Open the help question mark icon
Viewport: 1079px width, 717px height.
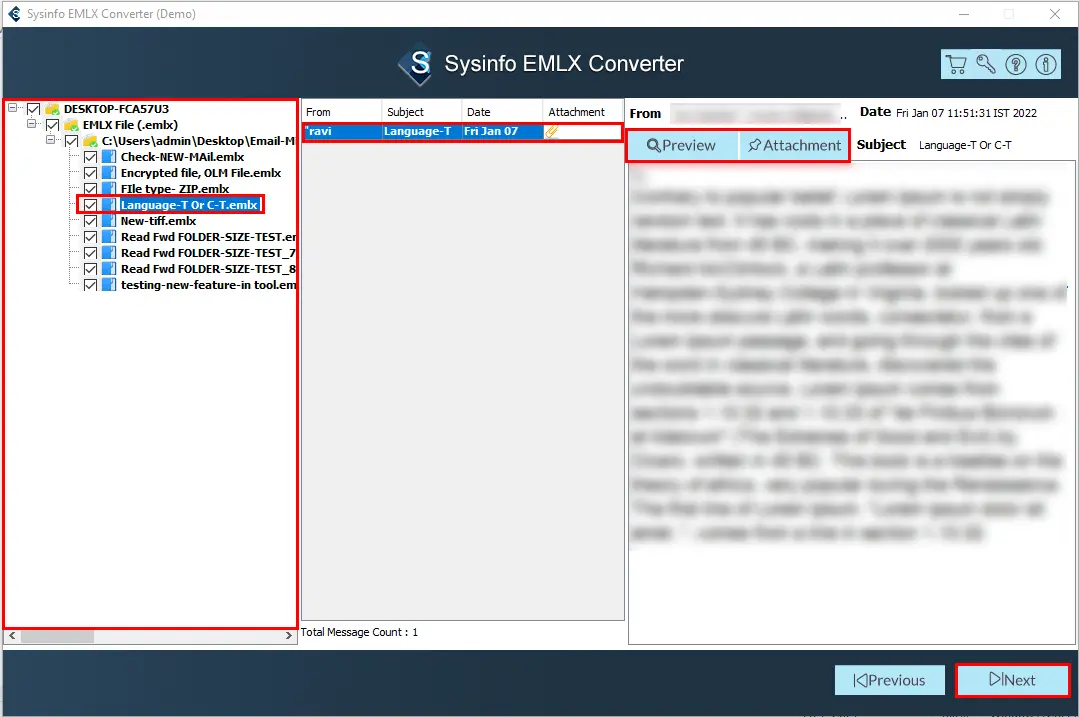[x=1016, y=64]
